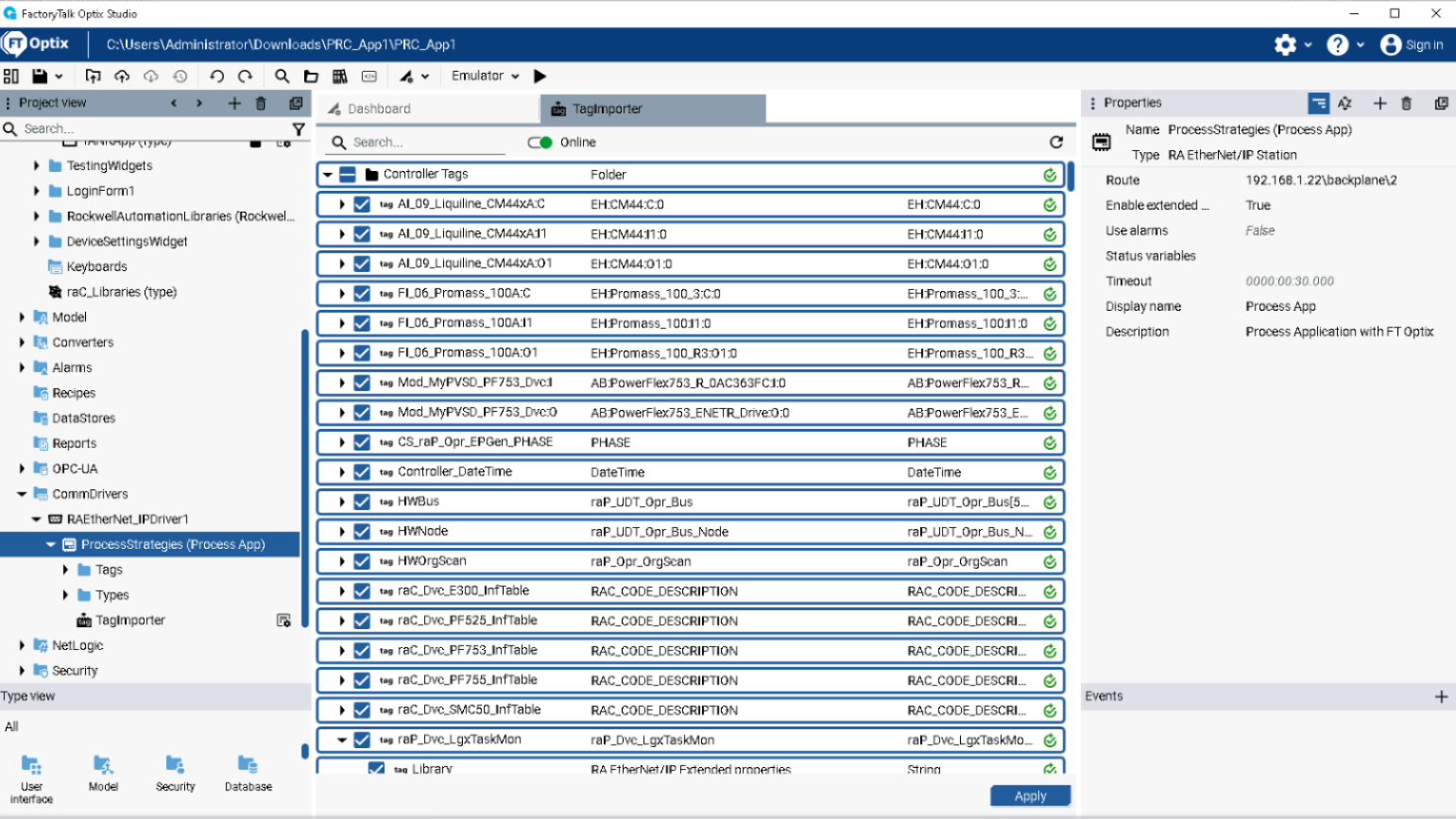
Task: Expand the Tags folder in the project tree
Action: [65, 570]
